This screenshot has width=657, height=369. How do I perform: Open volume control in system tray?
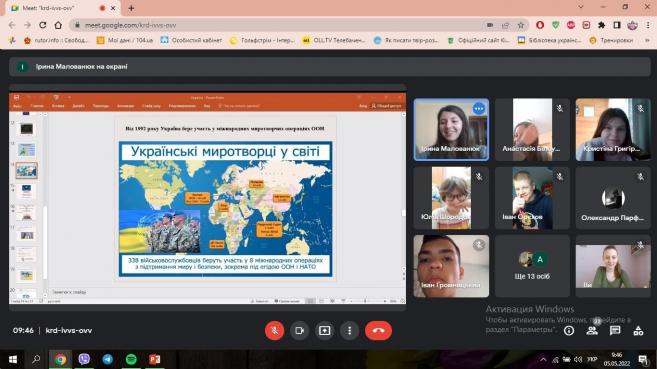point(578,359)
